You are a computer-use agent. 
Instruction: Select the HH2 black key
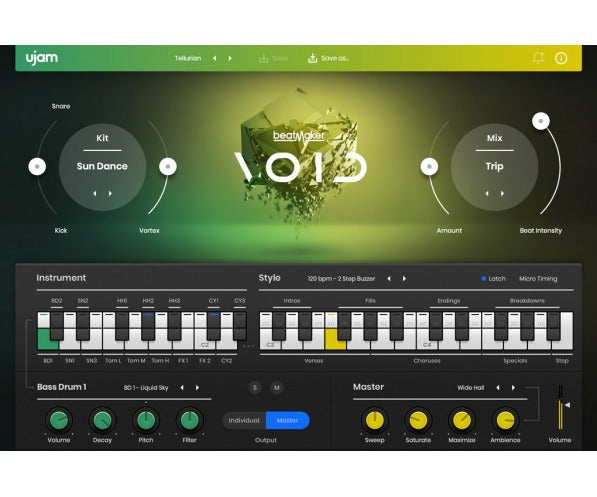[148, 326]
